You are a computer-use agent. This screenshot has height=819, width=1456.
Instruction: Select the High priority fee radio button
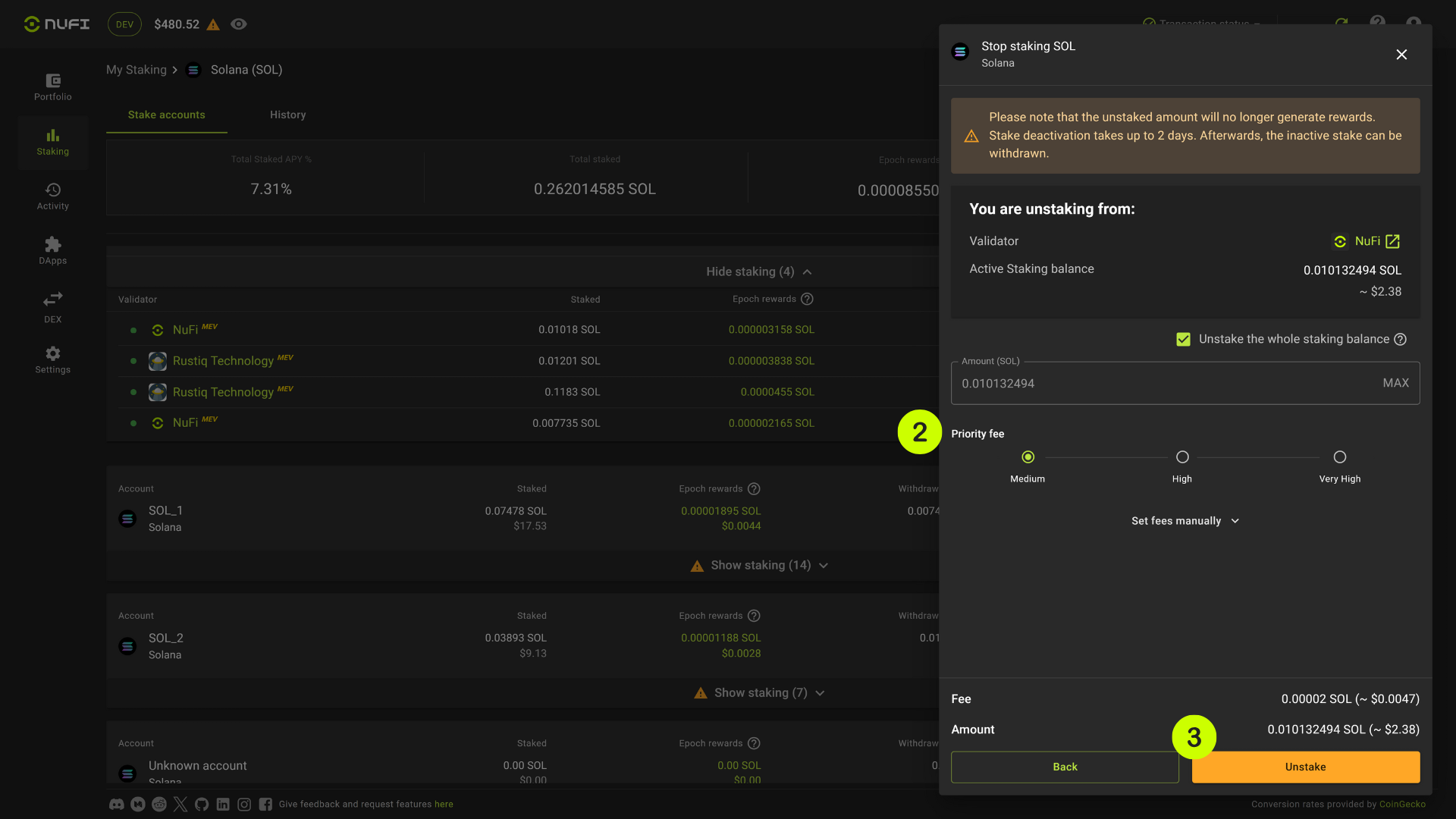tap(1182, 457)
